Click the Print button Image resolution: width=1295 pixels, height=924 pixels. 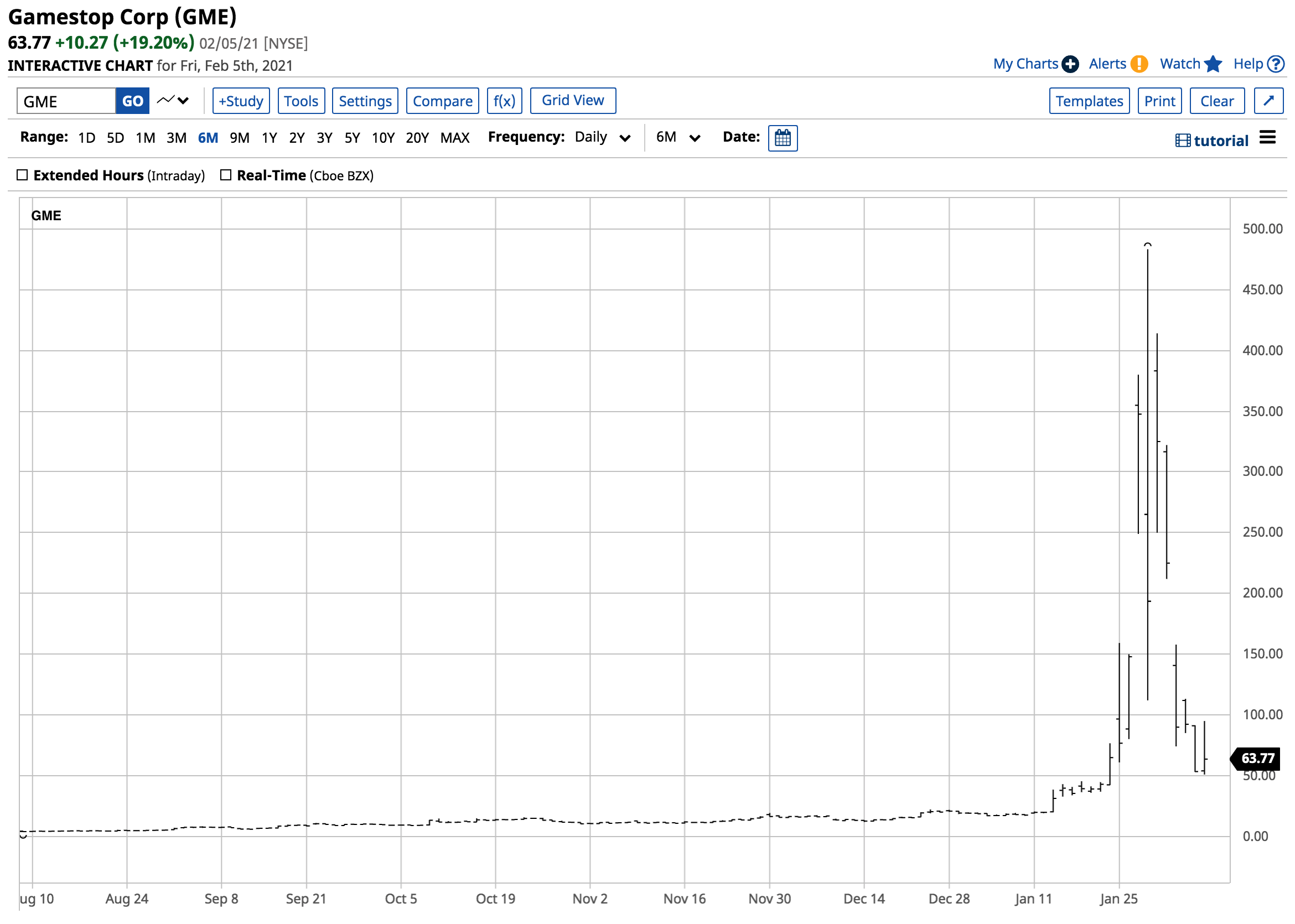pyautogui.click(x=1159, y=101)
